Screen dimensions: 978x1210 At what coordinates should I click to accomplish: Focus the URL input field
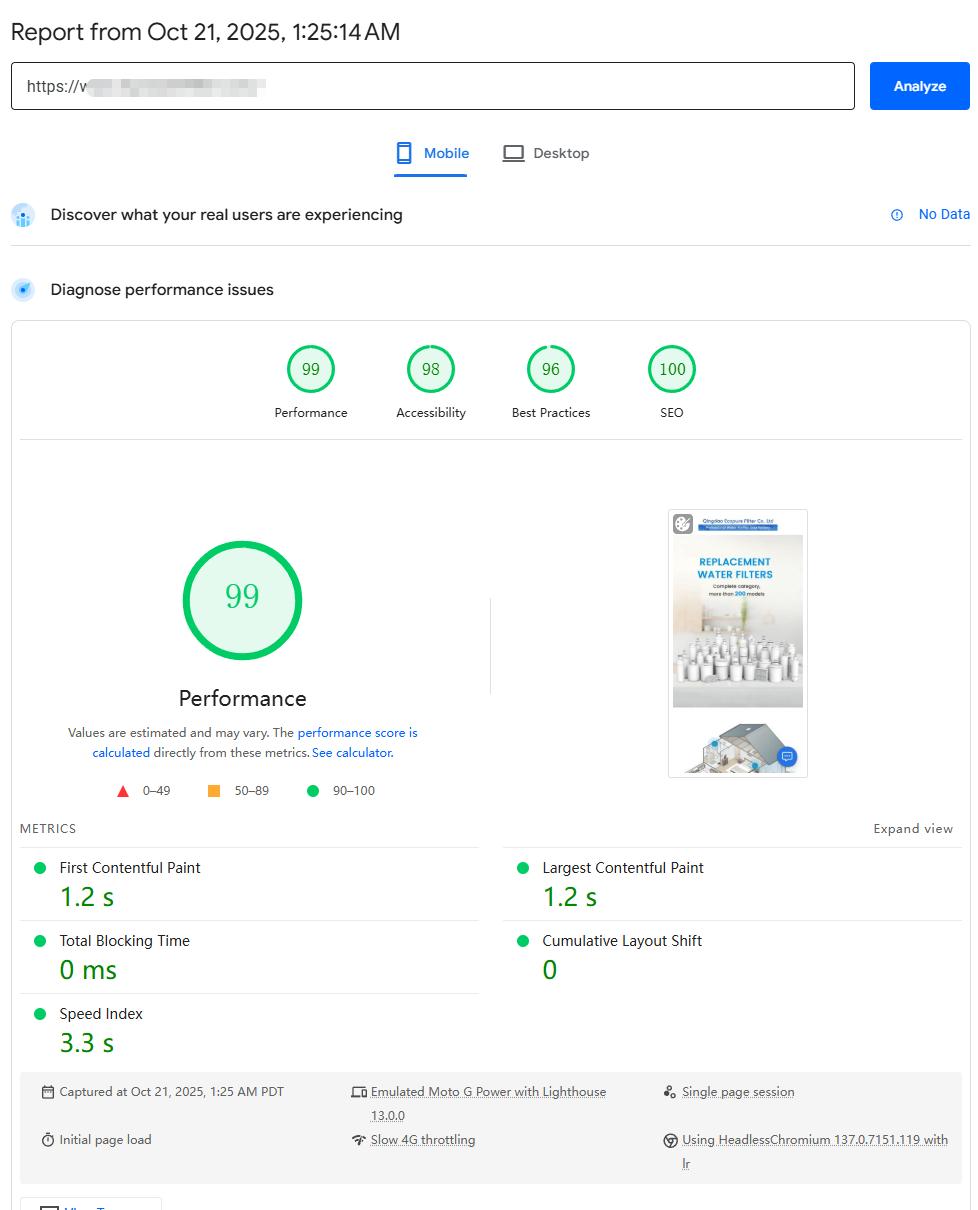(432, 86)
